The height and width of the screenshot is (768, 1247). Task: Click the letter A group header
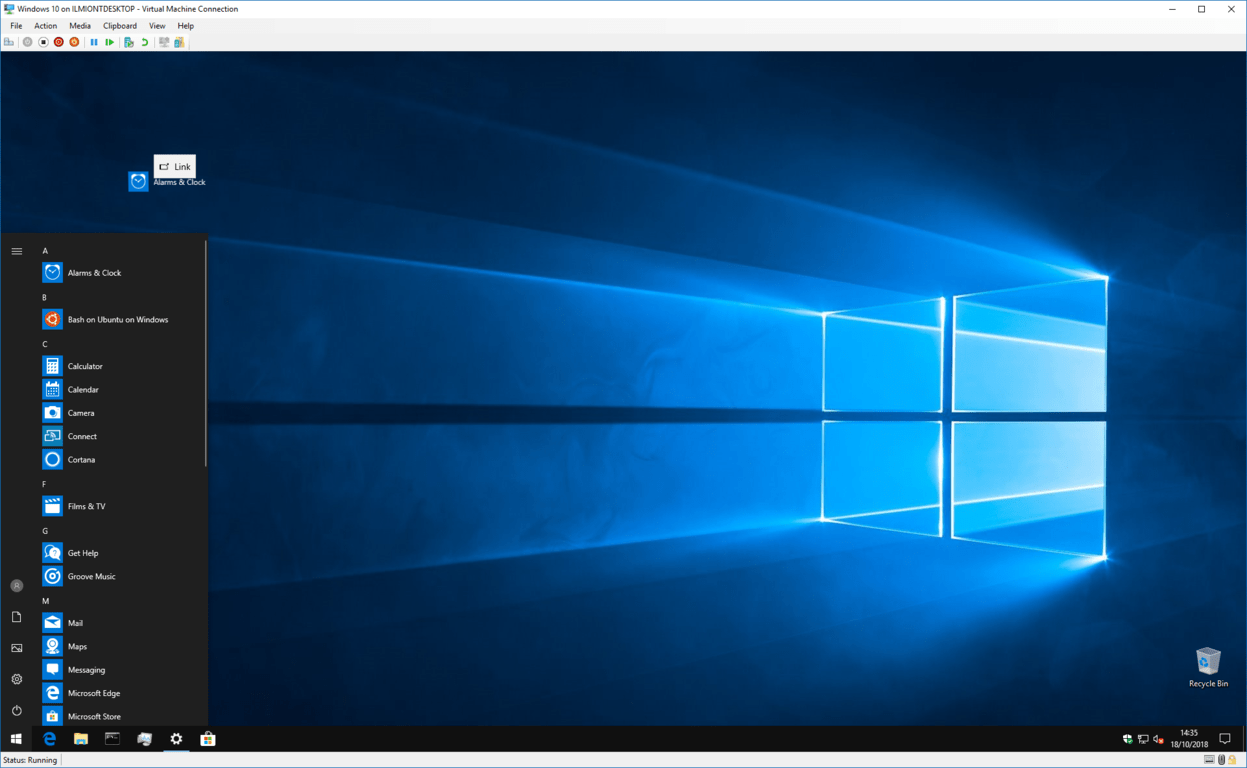(x=45, y=251)
